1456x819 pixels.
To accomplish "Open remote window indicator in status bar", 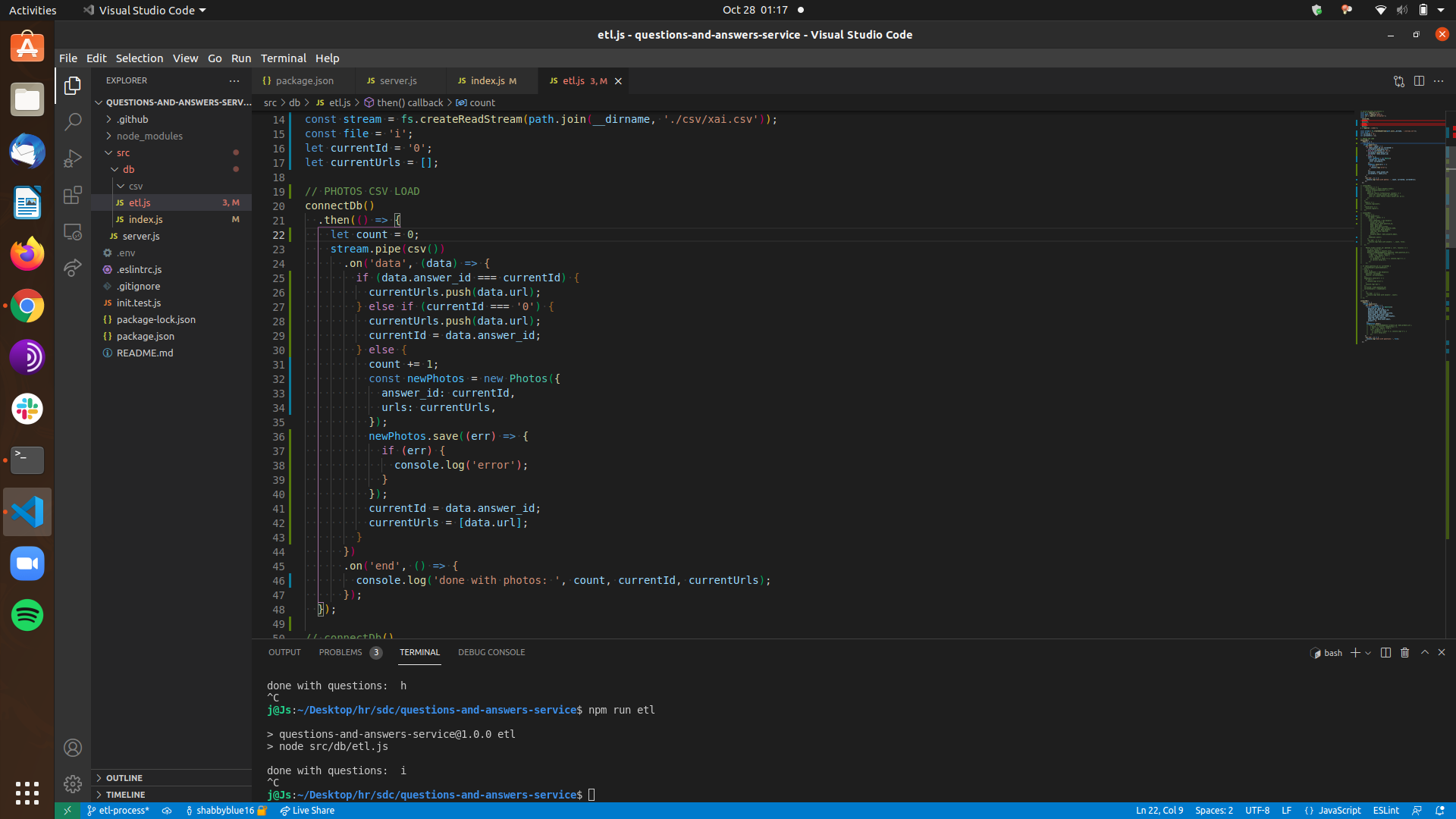I will [67, 811].
